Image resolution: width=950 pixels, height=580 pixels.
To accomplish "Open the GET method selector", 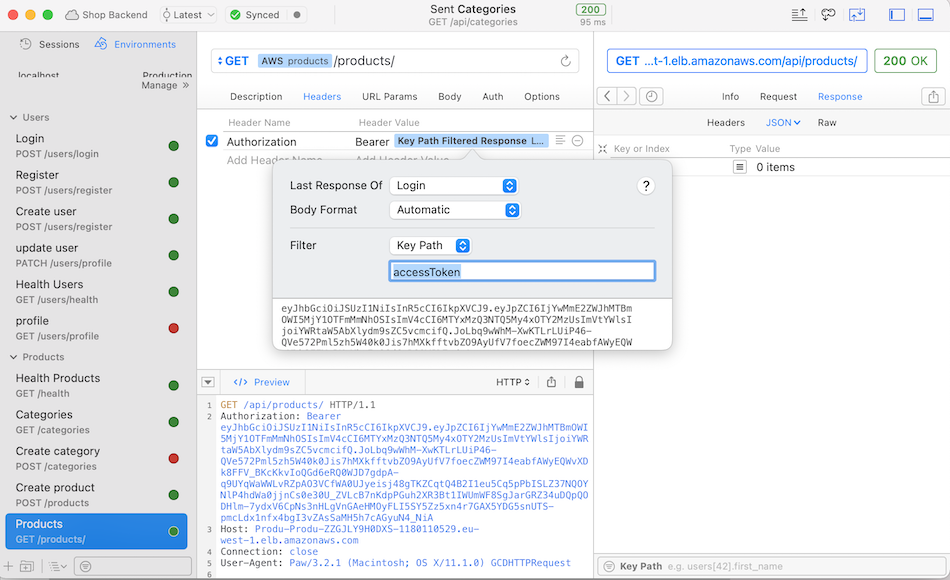I will [x=234, y=61].
